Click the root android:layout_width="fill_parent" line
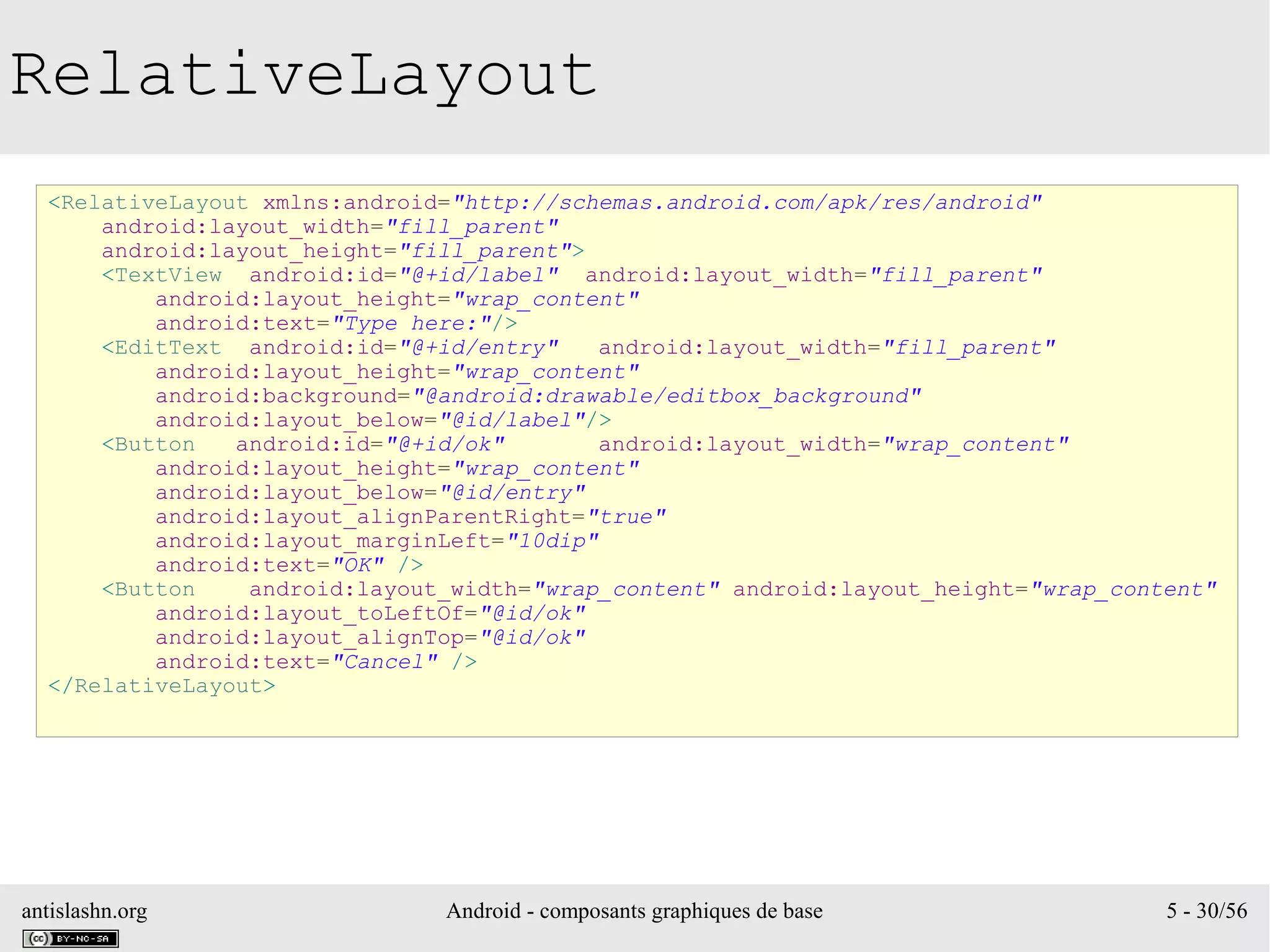The width and height of the screenshot is (1270, 952). 330,227
